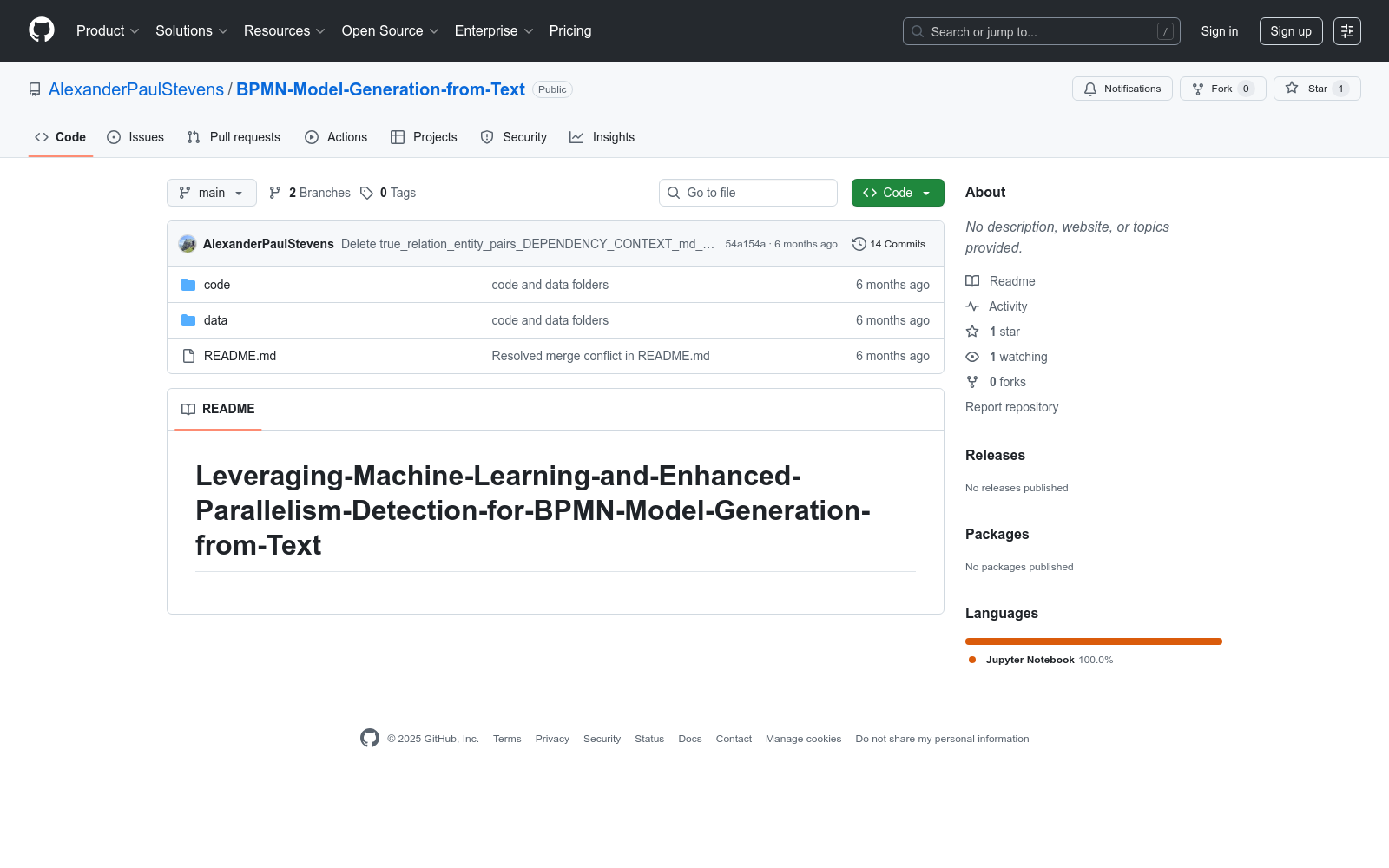Image resolution: width=1389 pixels, height=868 pixels.
Task: Switch to the Issues tab
Action: (135, 137)
